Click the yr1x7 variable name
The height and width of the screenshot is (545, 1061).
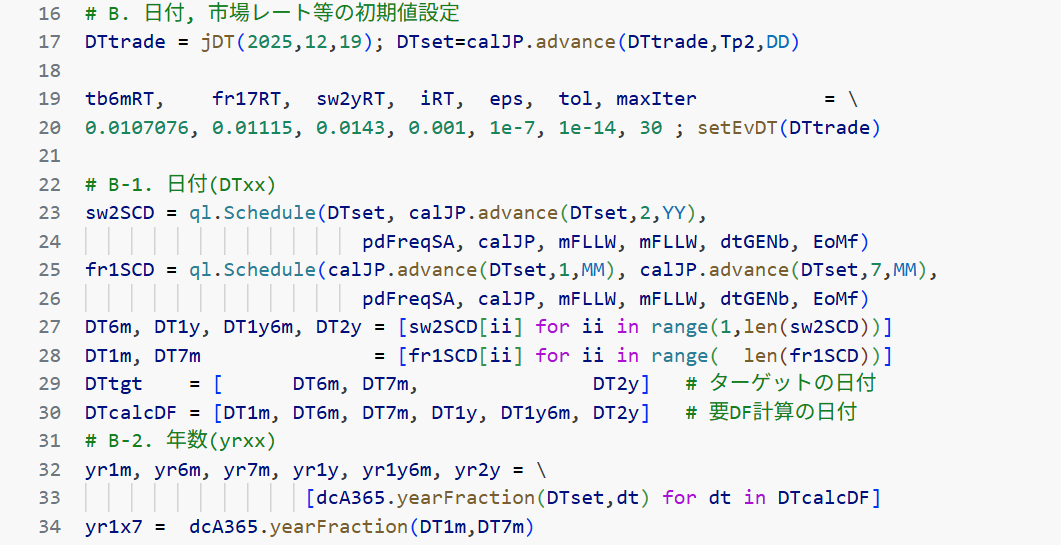tap(114, 526)
